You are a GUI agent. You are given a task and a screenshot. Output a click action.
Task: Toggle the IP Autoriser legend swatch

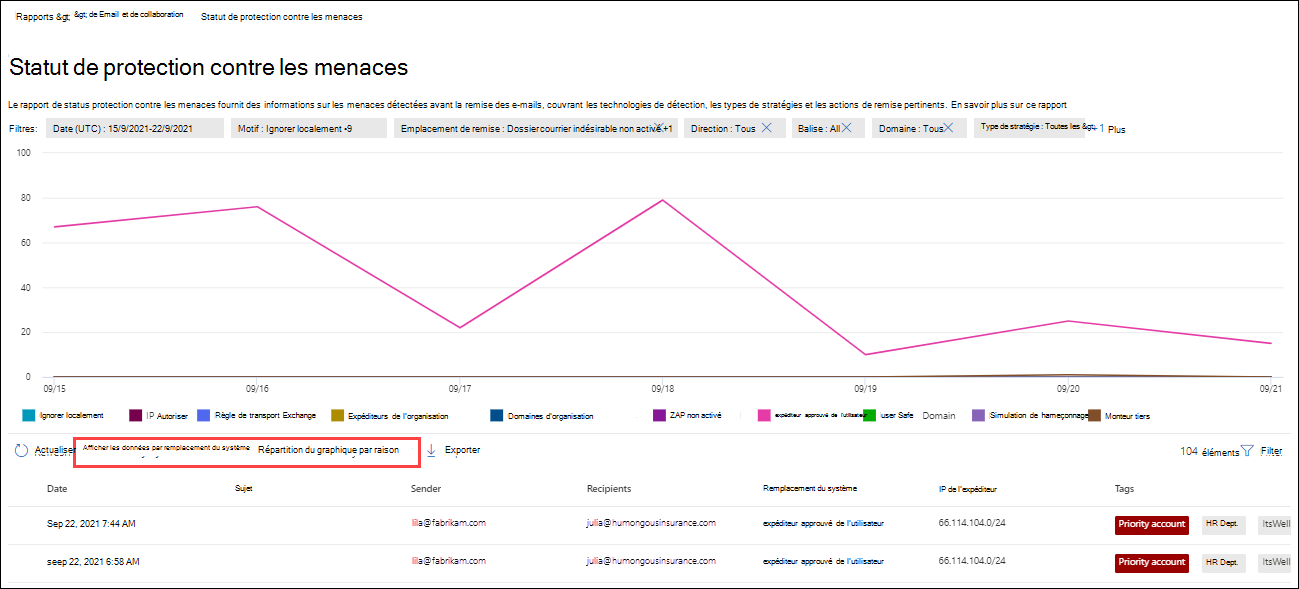tap(136, 415)
